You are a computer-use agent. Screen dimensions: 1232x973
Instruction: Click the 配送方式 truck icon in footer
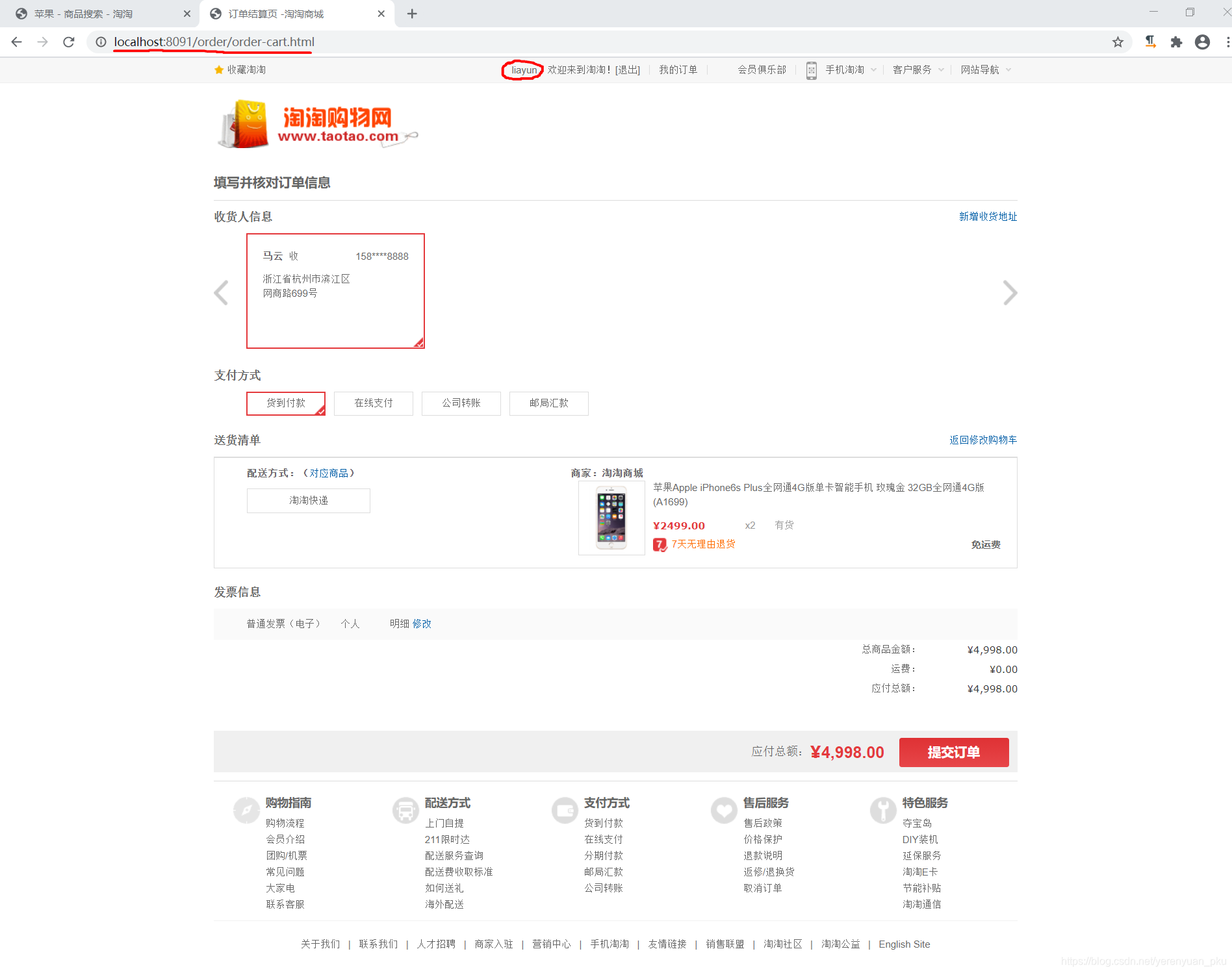tap(405, 810)
